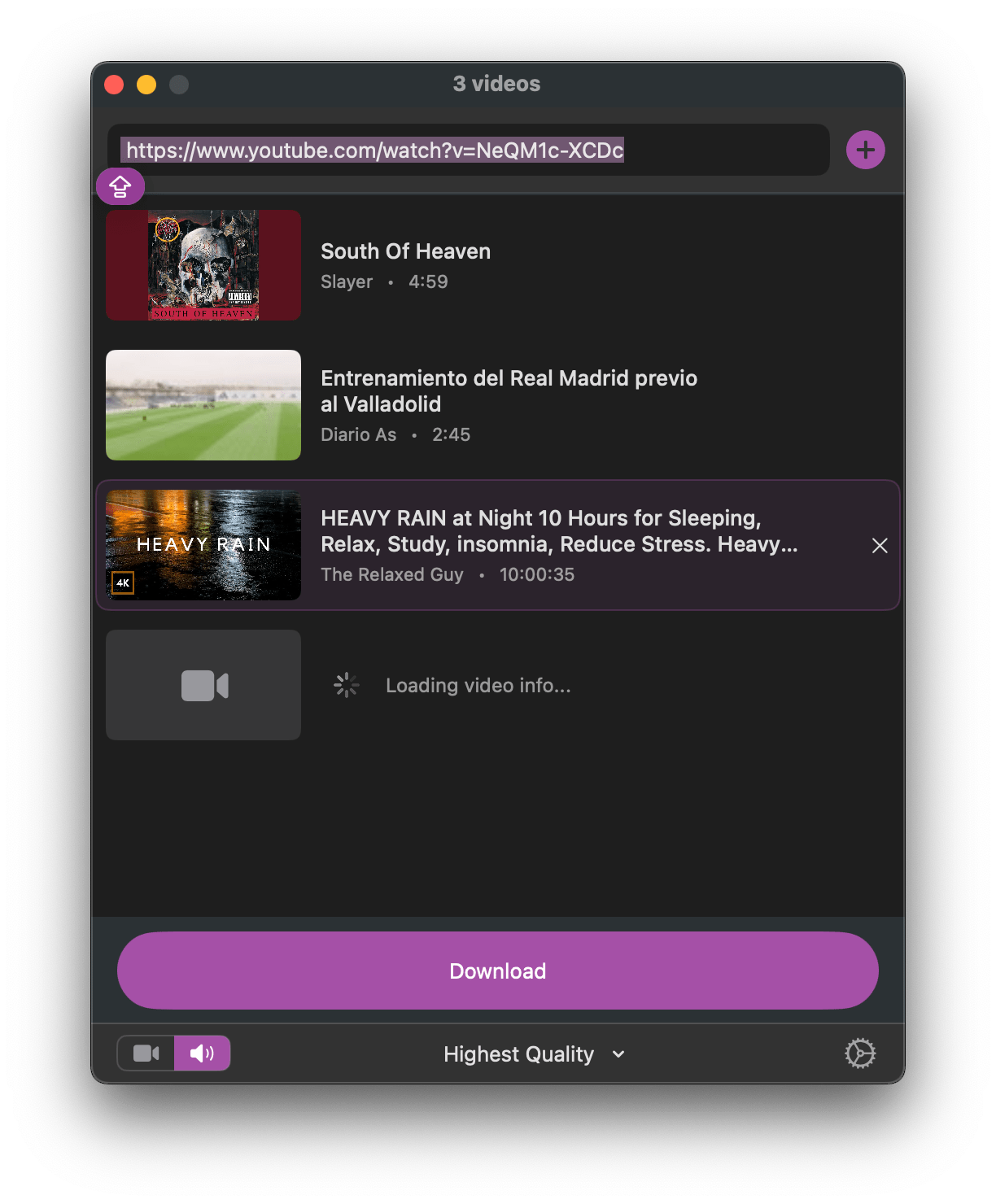Add another URL with the plus icon
Viewport: 996px width, 1204px height.
click(x=865, y=150)
